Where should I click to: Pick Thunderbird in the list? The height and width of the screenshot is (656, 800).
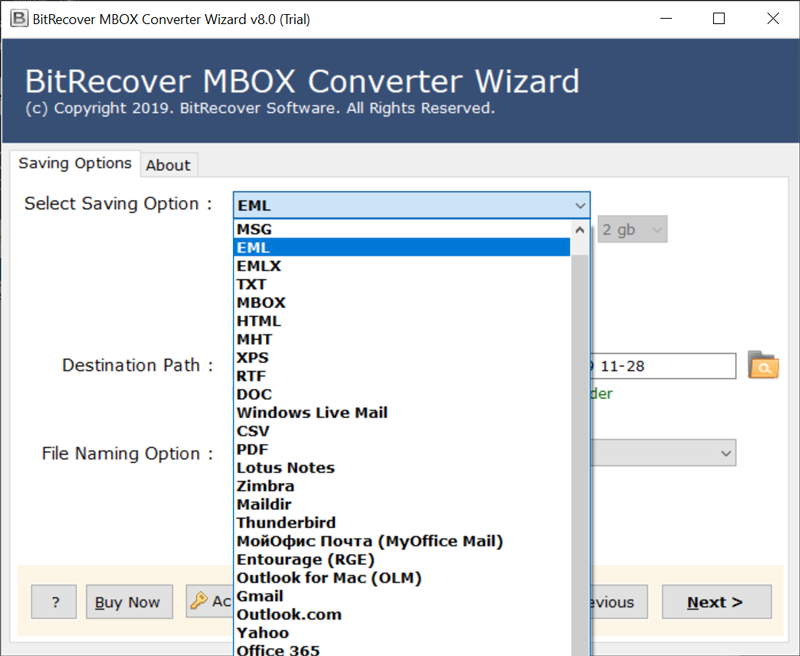[x=402, y=523]
